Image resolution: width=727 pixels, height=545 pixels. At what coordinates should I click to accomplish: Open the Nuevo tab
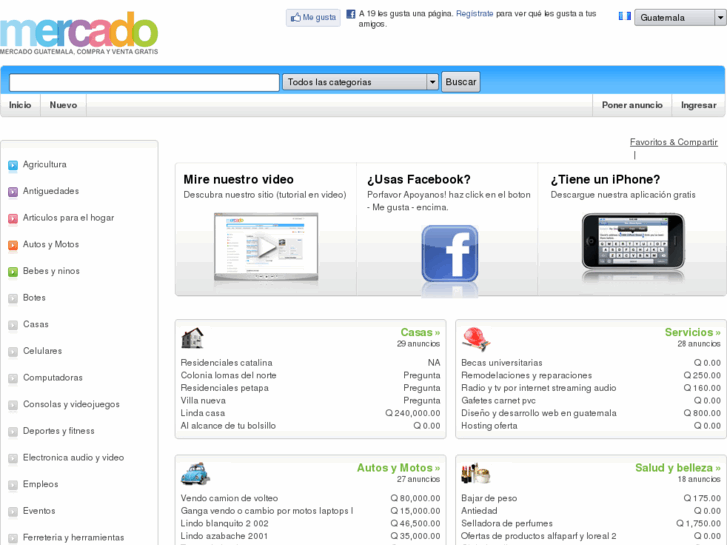(64, 105)
